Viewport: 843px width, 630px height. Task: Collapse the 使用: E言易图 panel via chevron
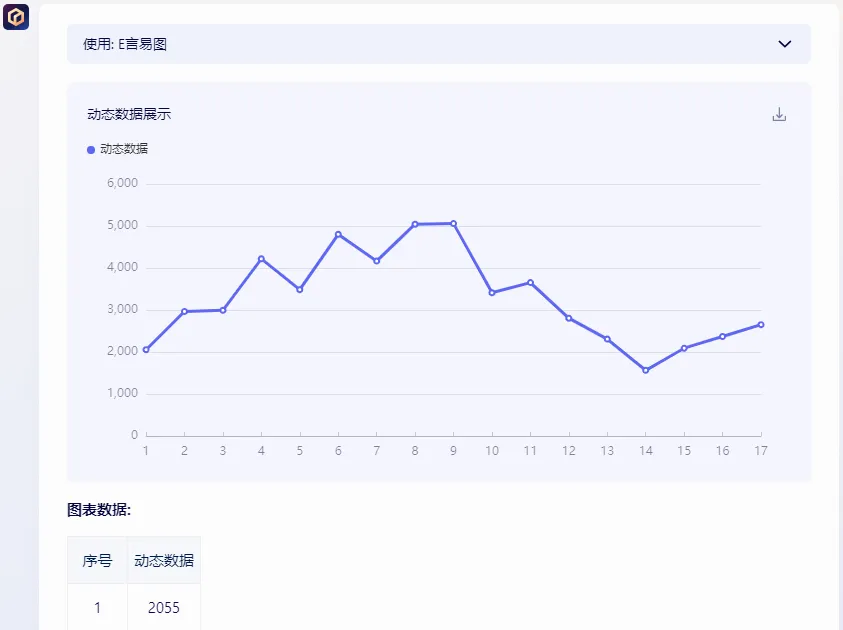[786, 43]
